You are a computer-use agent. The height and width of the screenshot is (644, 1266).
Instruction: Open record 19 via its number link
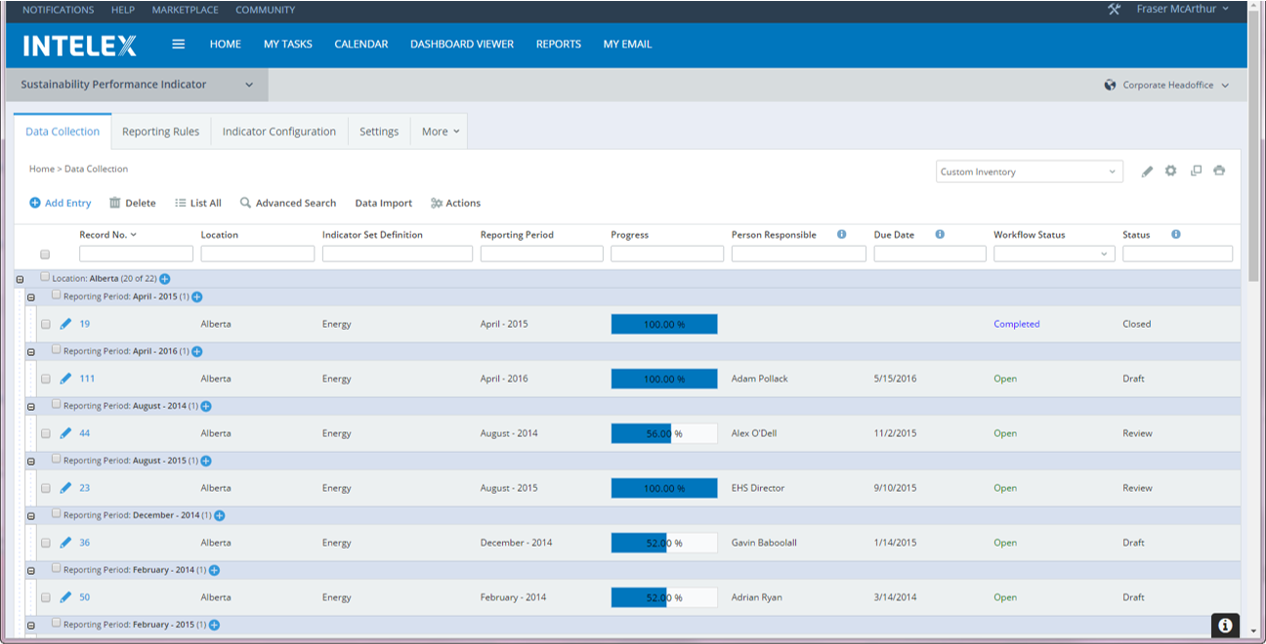coord(84,323)
